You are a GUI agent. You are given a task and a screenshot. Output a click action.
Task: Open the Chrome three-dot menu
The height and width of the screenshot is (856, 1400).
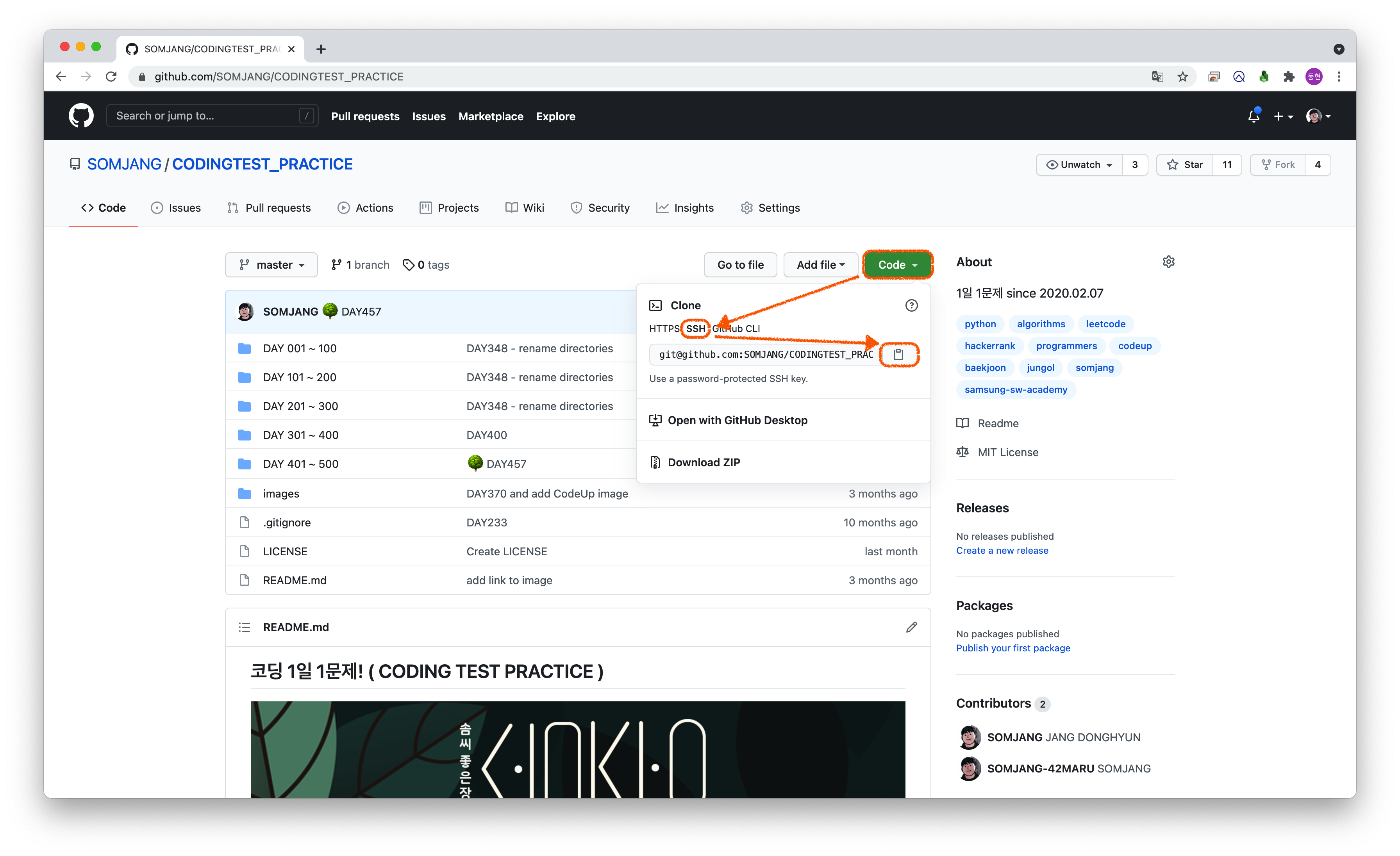(x=1339, y=77)
